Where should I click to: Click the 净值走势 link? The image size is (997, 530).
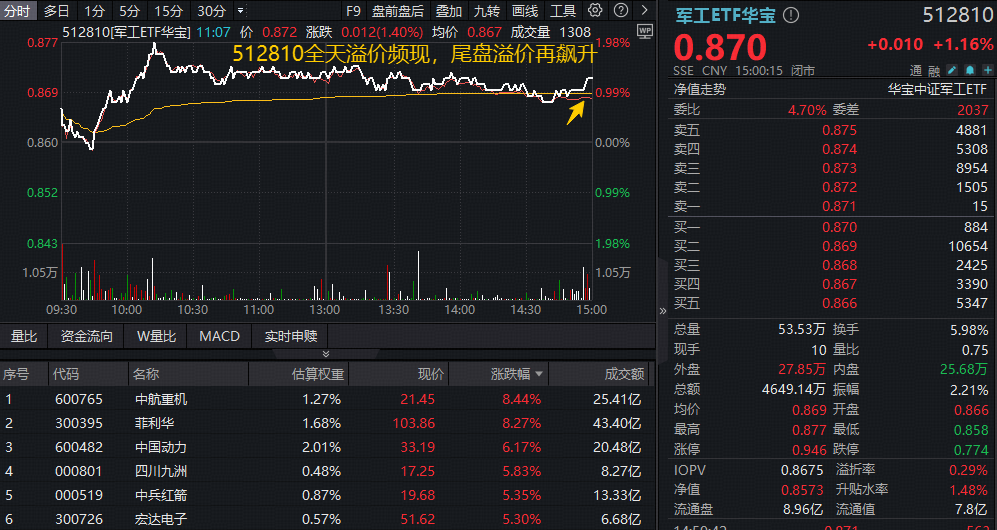click(x=699, y=90)
